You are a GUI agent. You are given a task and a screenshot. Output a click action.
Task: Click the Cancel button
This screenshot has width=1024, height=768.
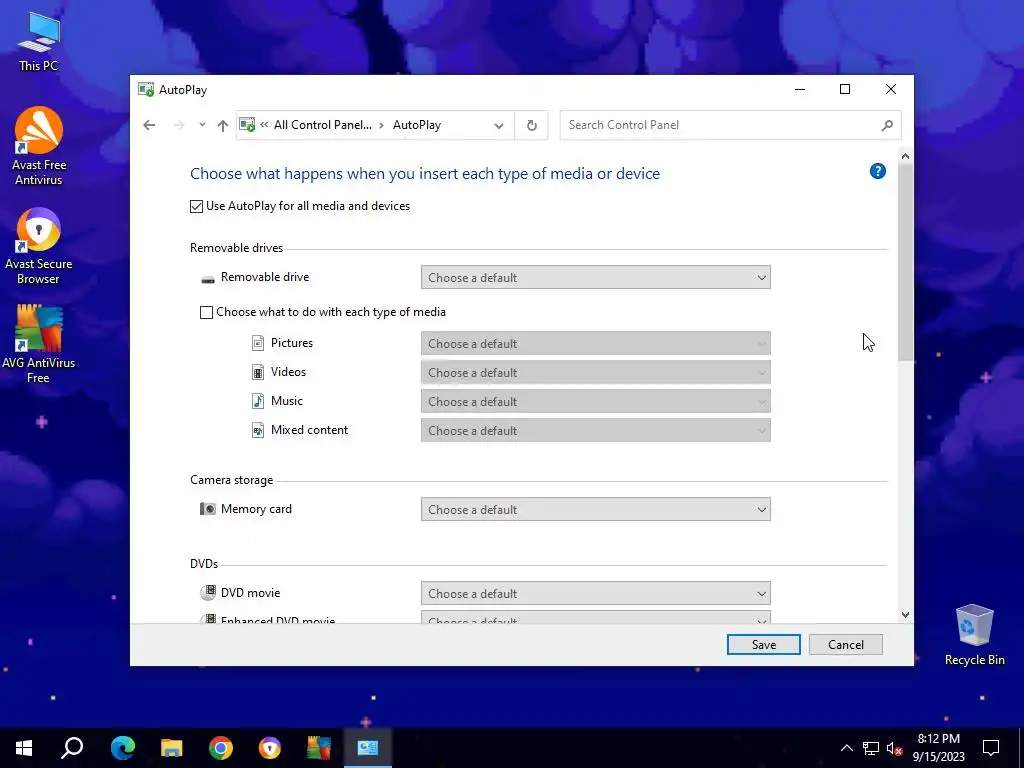pos(846,645)
